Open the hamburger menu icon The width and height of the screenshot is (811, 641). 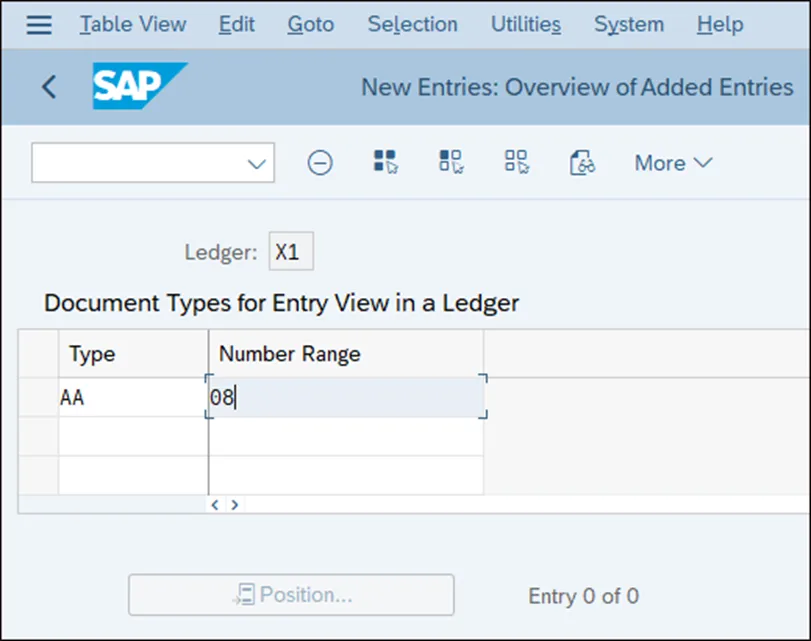pyautogui.click(x=39, y=24)
